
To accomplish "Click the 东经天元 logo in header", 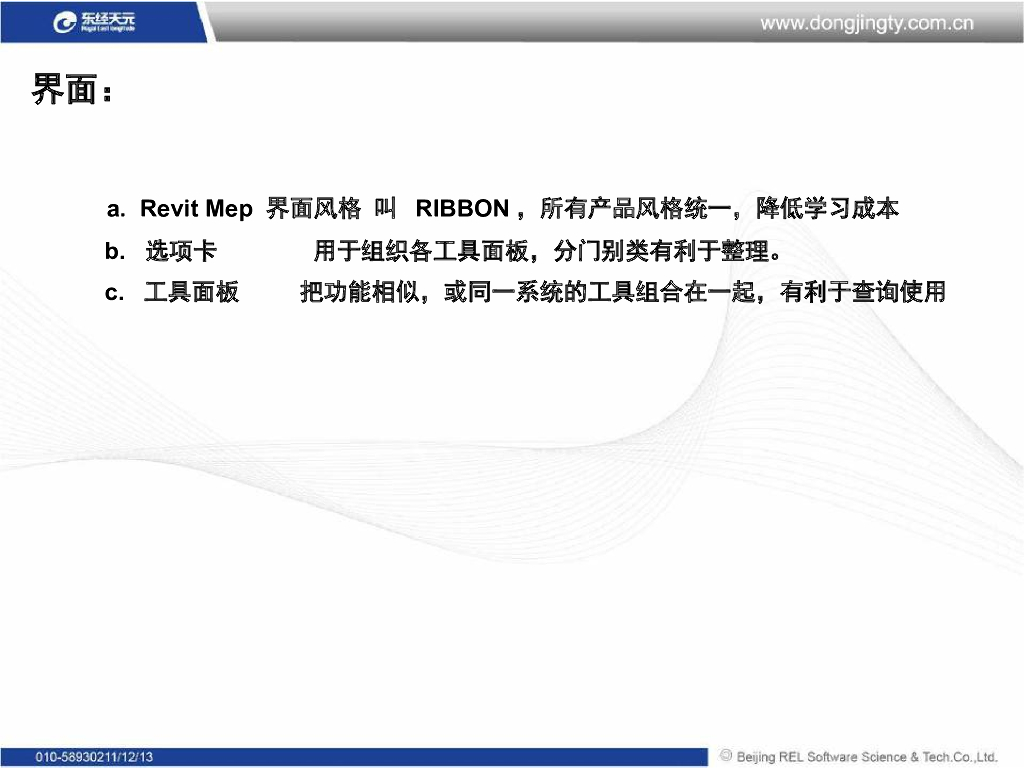I will 94,22.
